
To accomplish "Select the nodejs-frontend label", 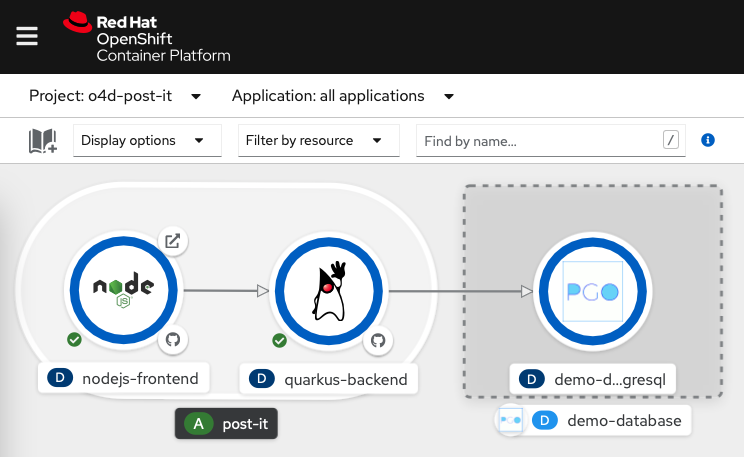I will (123, 378).
